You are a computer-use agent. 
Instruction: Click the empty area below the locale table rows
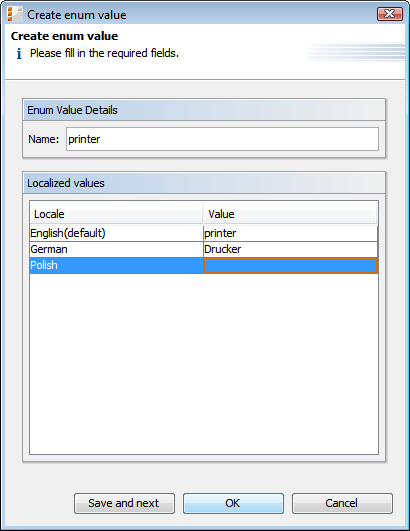pyautogui.click(x=204, y=363)
